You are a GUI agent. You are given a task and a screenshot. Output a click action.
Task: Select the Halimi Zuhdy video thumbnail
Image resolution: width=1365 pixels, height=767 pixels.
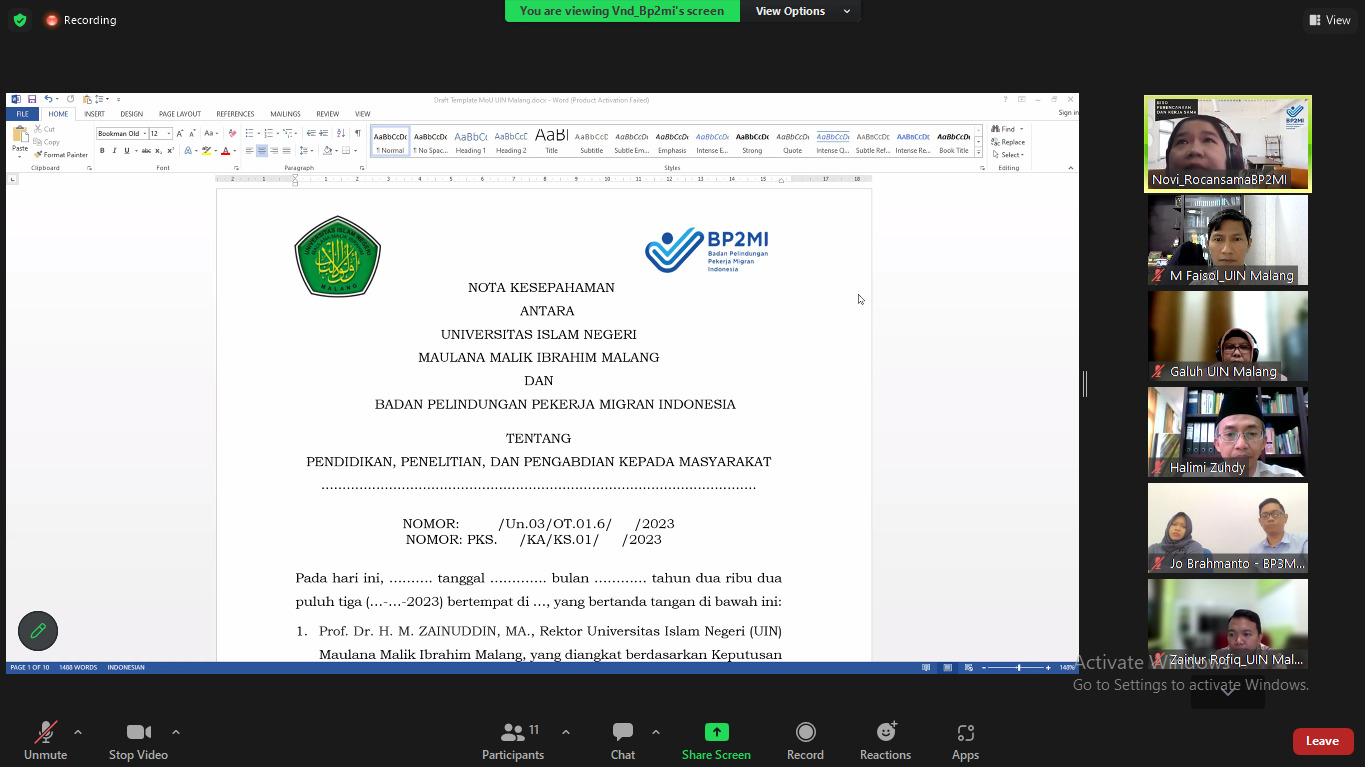tap(1227, 432)
